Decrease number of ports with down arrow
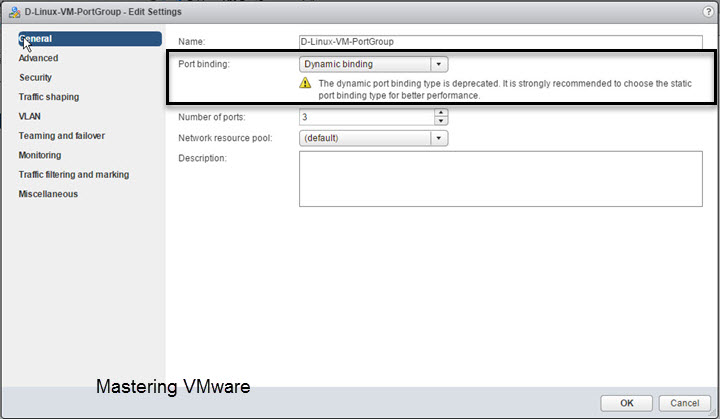720x419 pixels. pyautogui.click(x=441, y=121)
